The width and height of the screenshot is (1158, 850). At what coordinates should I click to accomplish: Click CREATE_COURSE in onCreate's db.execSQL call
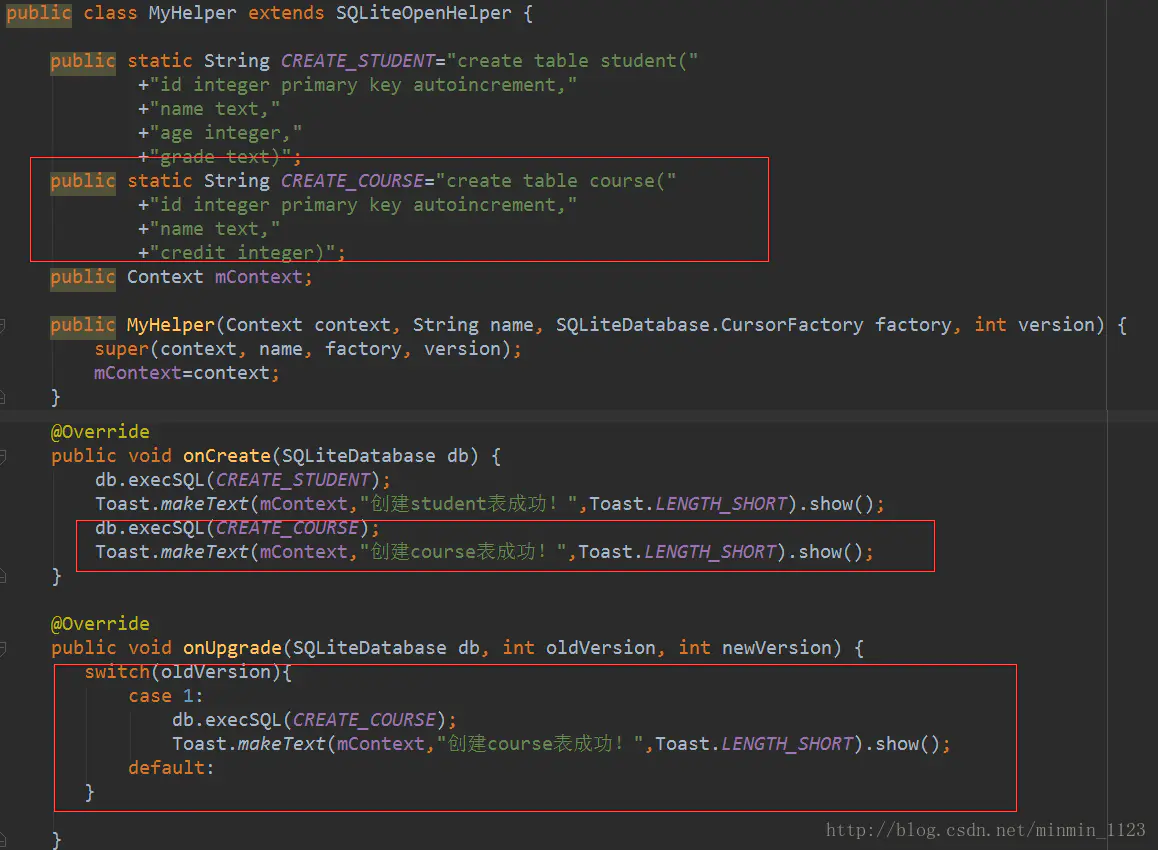click(x=287, y=528)
